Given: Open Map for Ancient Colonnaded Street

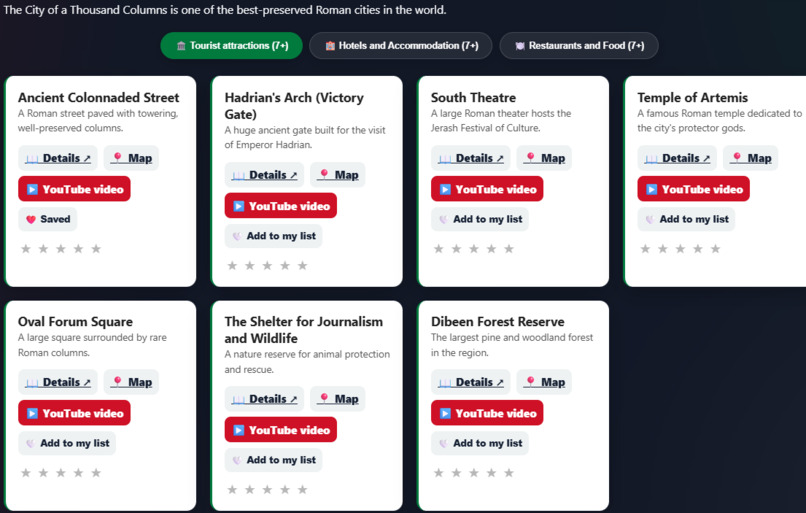Looking at the screenshot, I should click(132, 158).
